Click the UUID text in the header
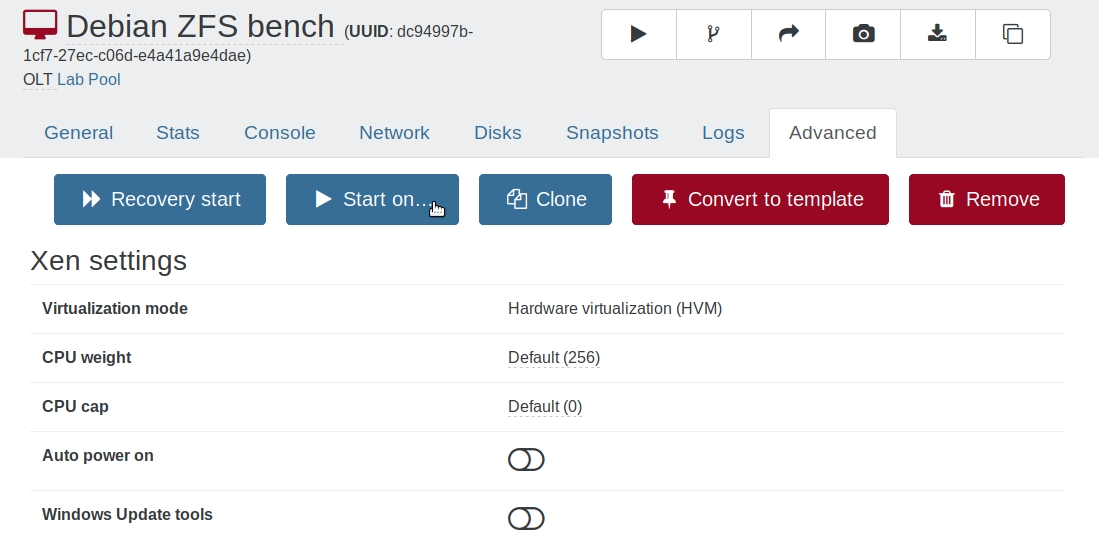Viewport: 1099px width, 538px height. (x=248, y=43)
